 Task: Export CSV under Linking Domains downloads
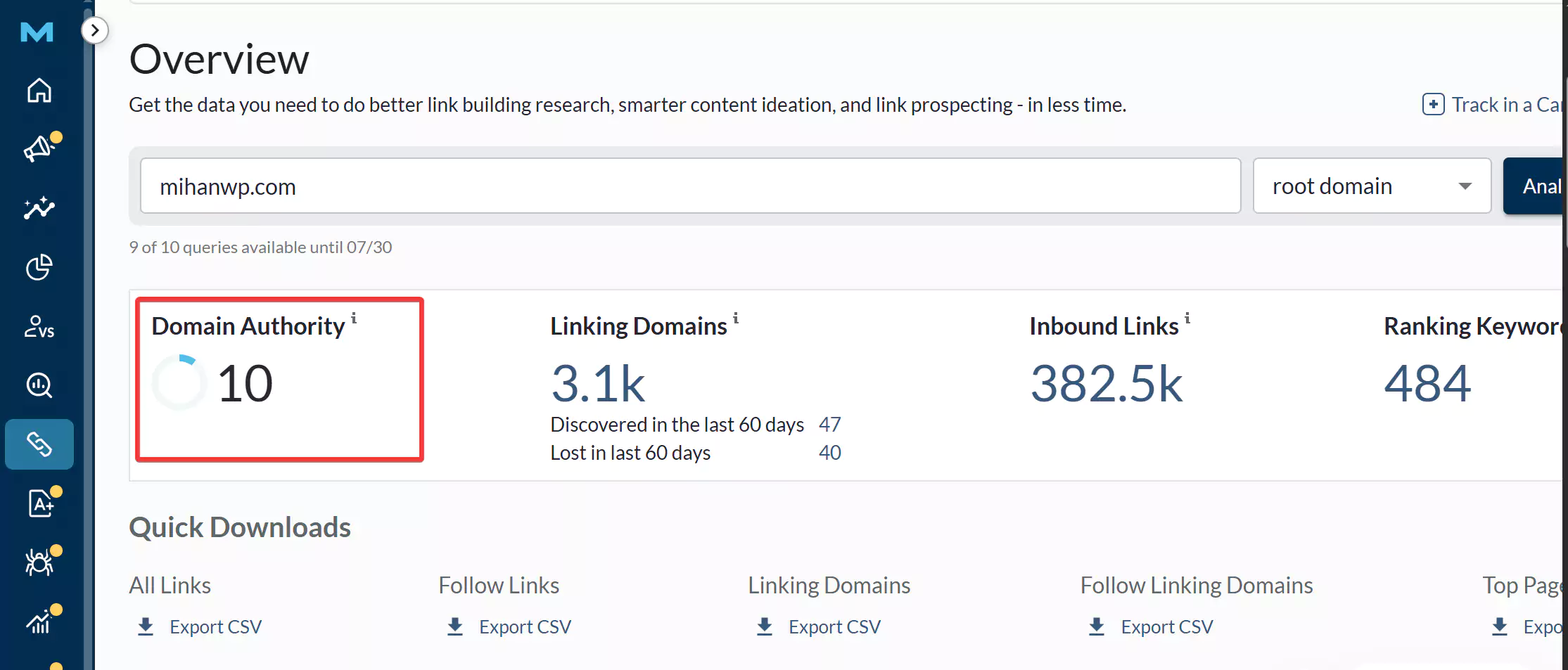coord(834,626)
